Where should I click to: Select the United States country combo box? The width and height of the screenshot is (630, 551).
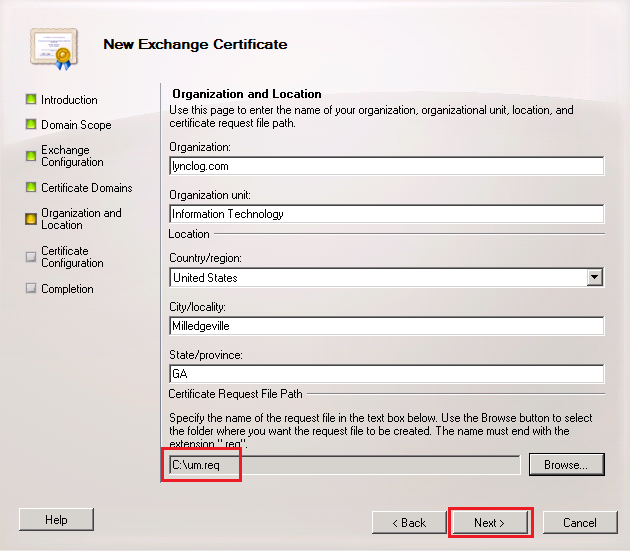click(387, 277)
